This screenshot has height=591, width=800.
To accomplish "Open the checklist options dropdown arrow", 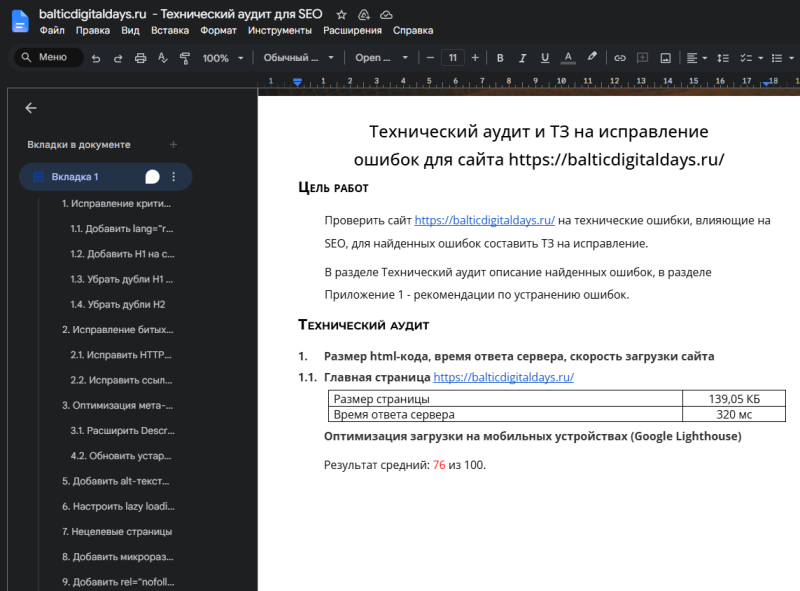I will pos(760,58).
